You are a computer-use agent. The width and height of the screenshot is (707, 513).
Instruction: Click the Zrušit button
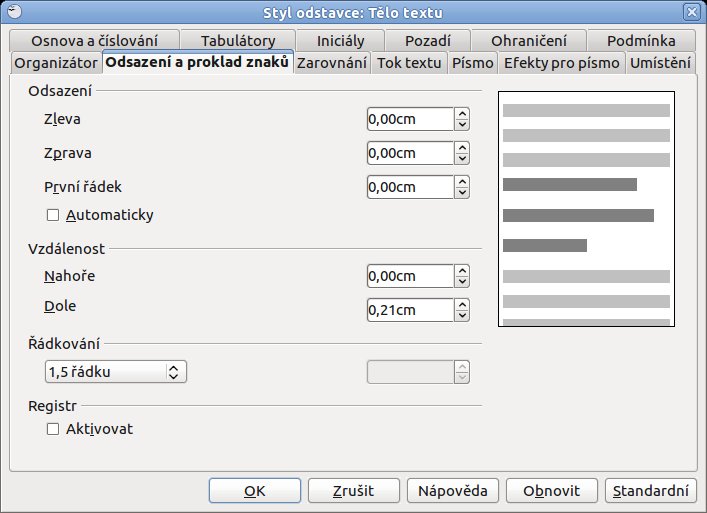tap(354, 490)
